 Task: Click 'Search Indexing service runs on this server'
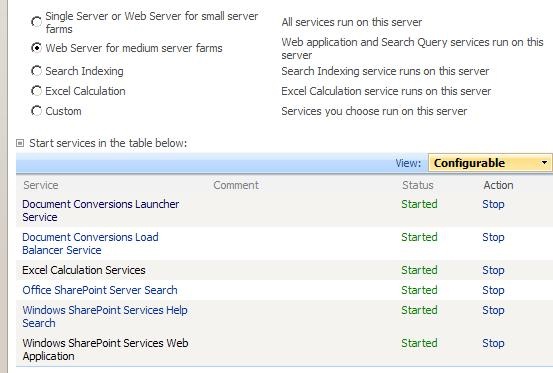click(385, 71)
